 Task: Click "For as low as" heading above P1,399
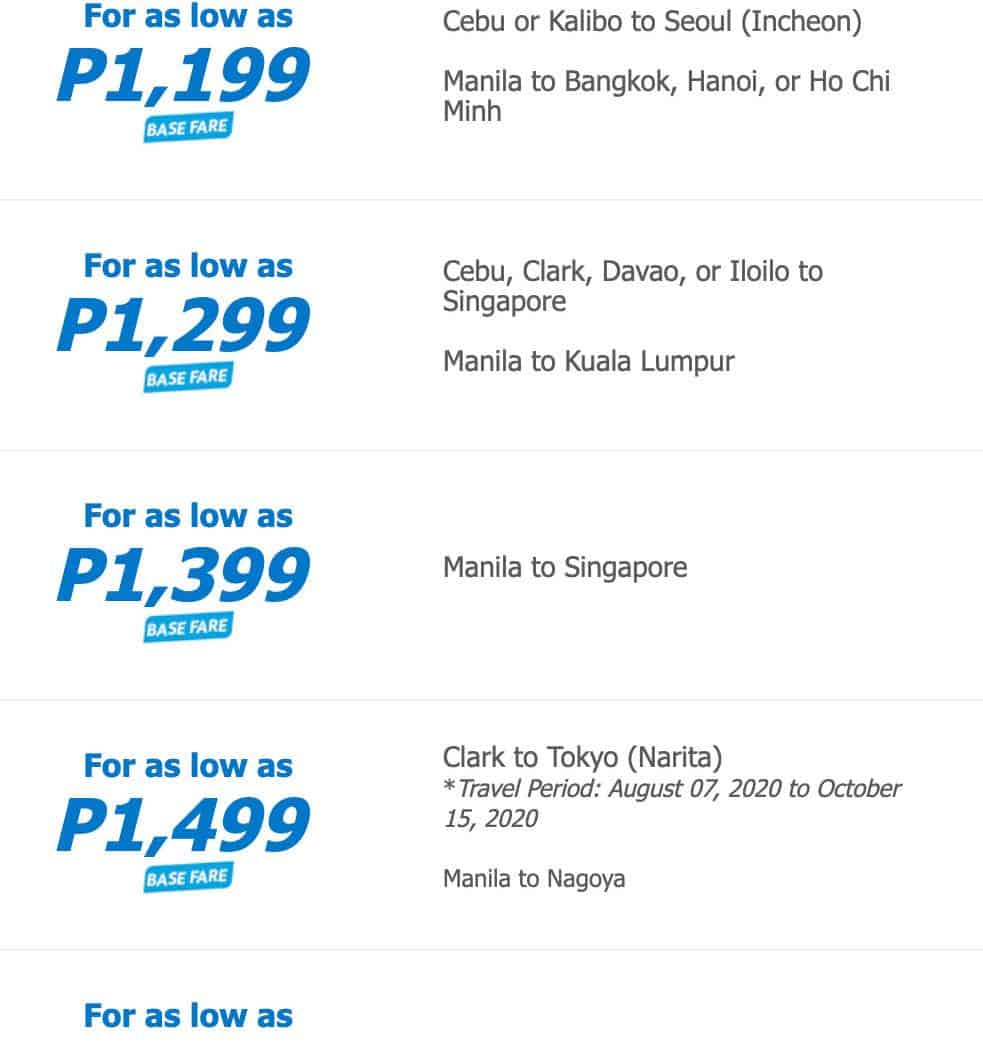188,516
